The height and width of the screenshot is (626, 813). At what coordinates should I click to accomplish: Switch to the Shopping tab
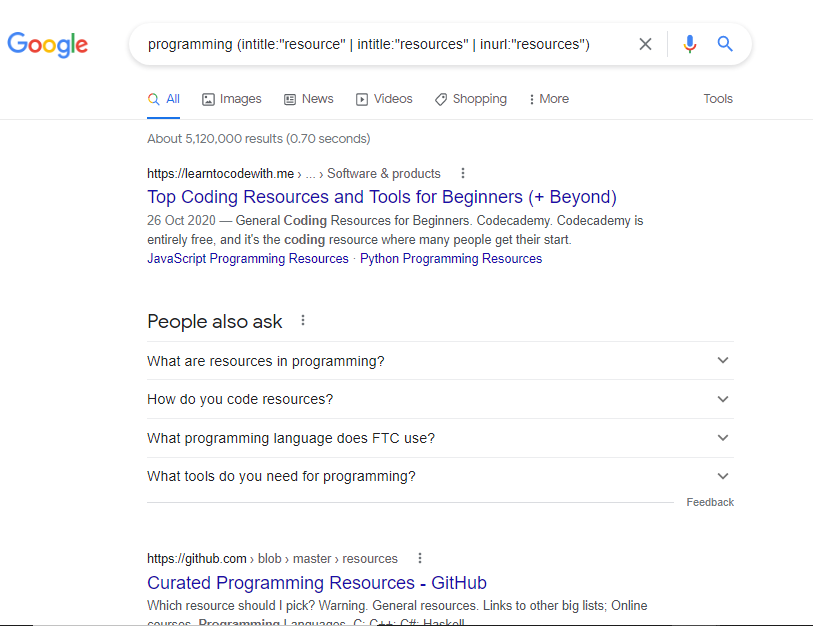pyautogui.click(x=470, y=99)
